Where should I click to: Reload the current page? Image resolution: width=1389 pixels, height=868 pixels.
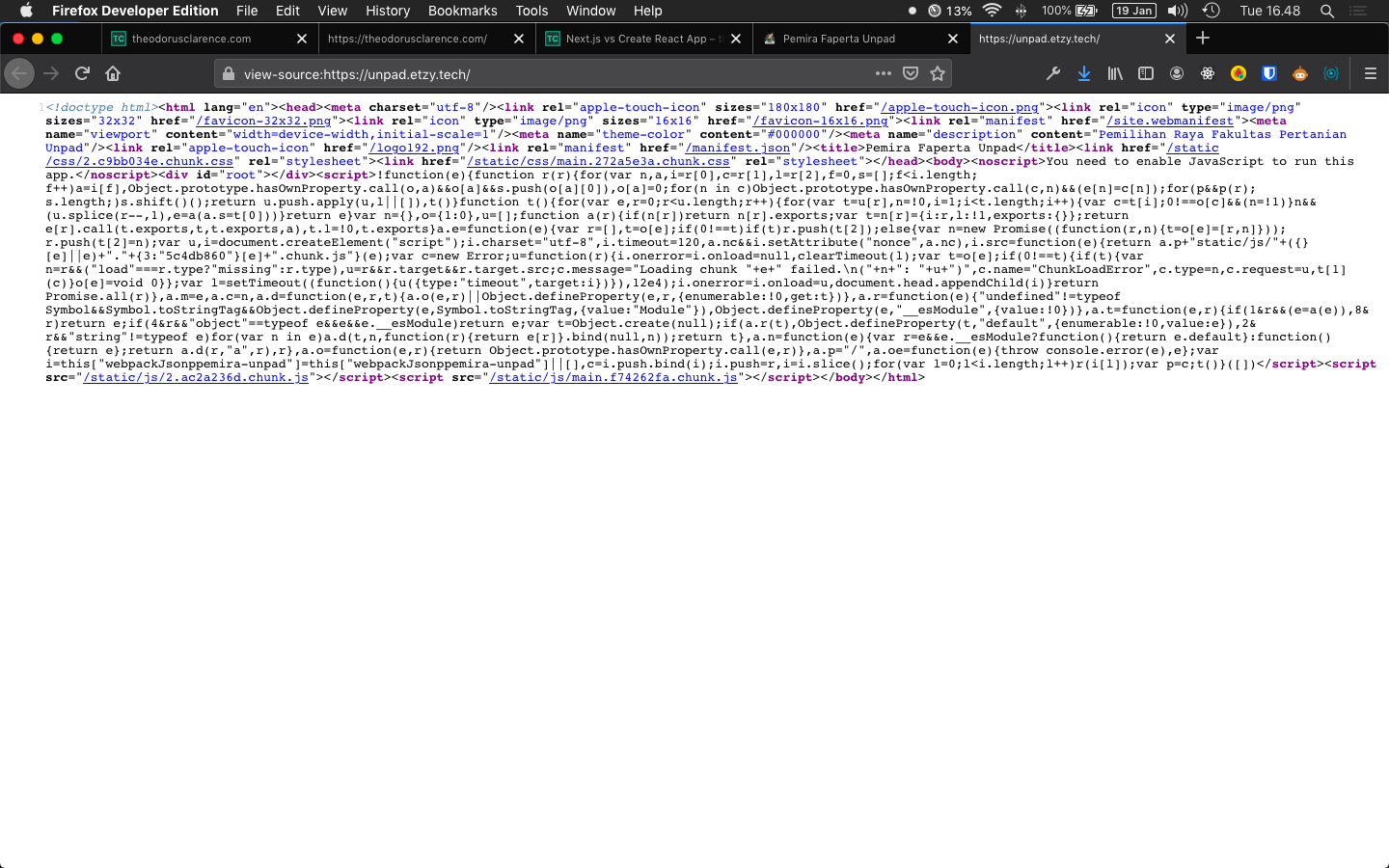point(83,73)
